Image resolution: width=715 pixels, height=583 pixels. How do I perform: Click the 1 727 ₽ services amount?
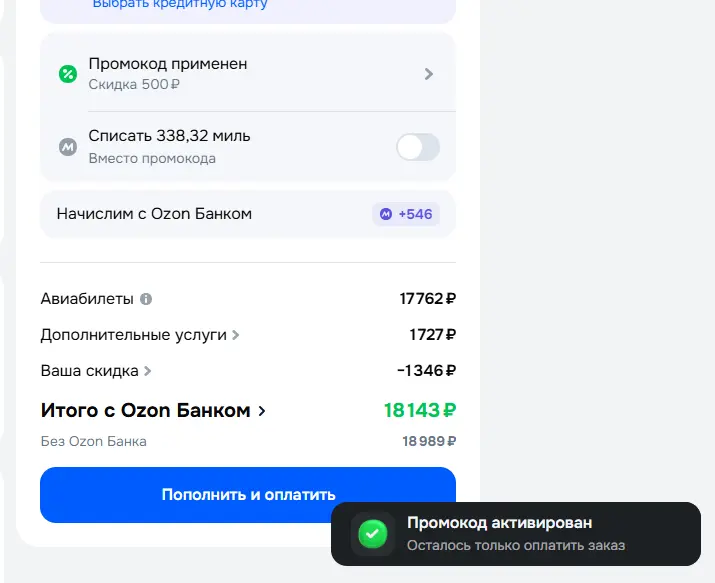point(432,335)
